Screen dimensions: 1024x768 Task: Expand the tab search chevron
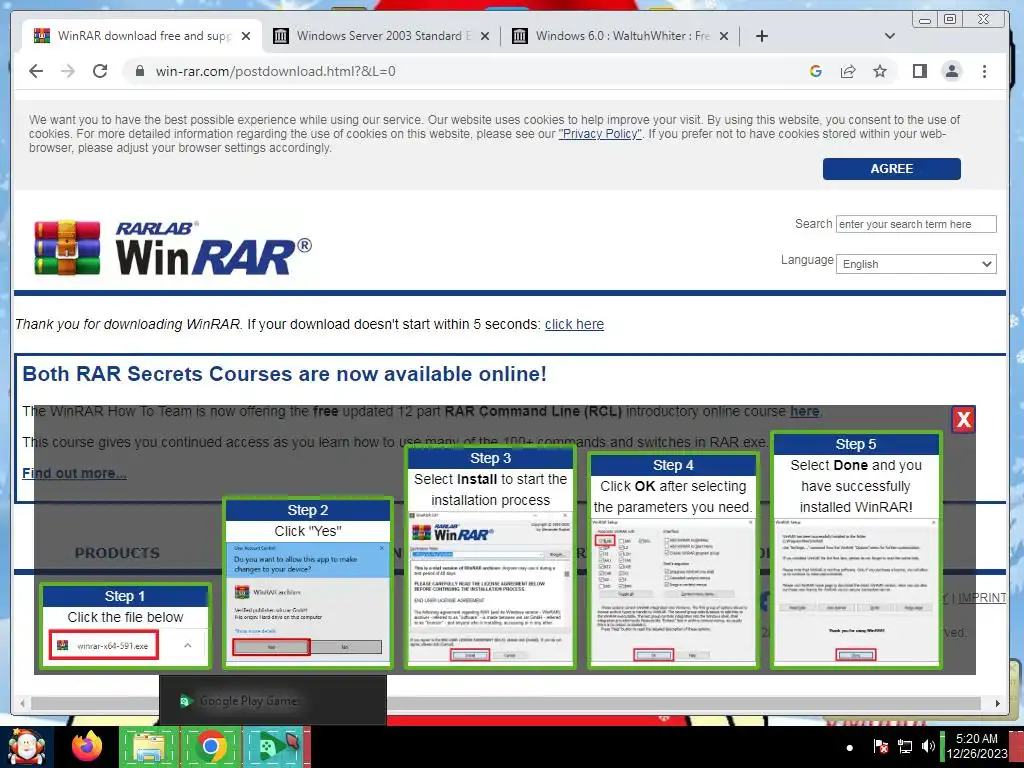pyautogui.click(x=889, y=36)
